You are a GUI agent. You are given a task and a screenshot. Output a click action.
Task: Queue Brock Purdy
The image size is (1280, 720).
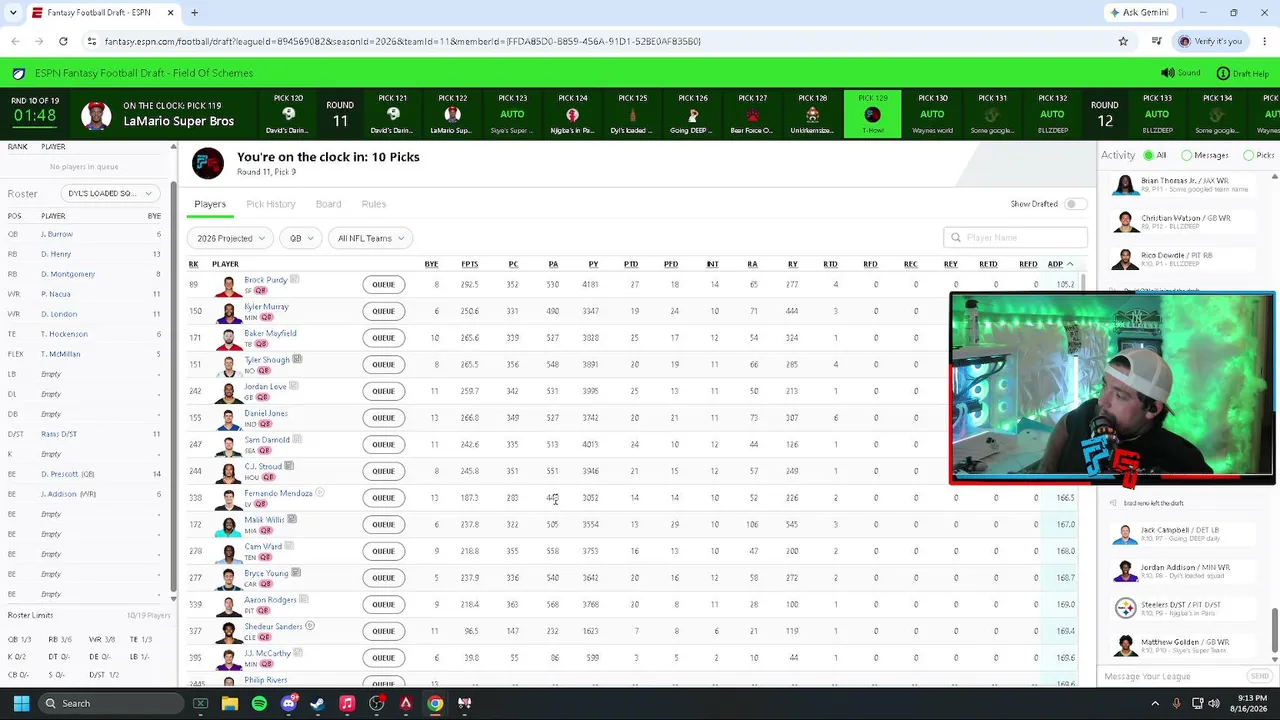click(383, 284)
